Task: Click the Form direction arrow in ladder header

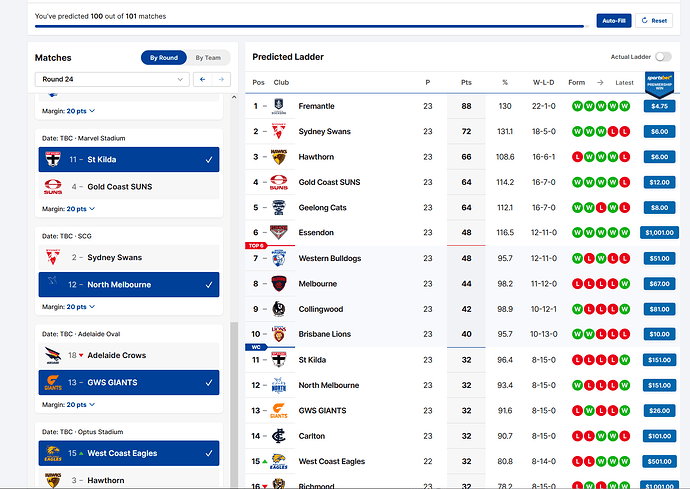Action: click(600, 82)
